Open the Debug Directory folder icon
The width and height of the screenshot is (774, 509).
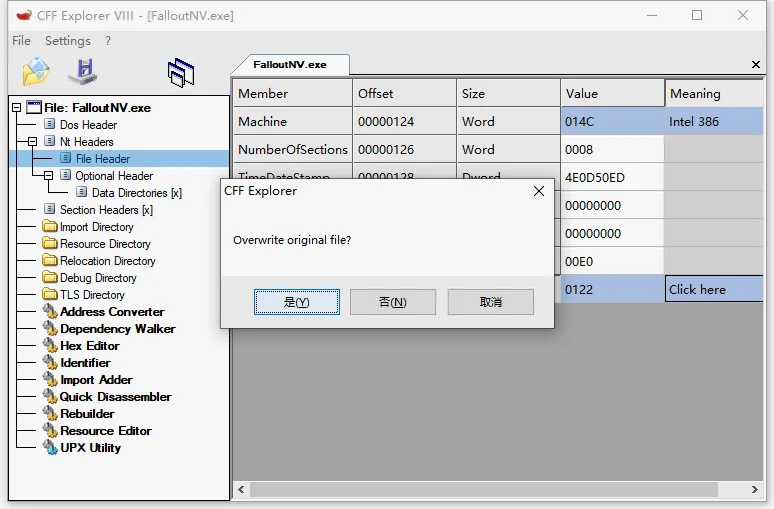click(x=50, y=277)
